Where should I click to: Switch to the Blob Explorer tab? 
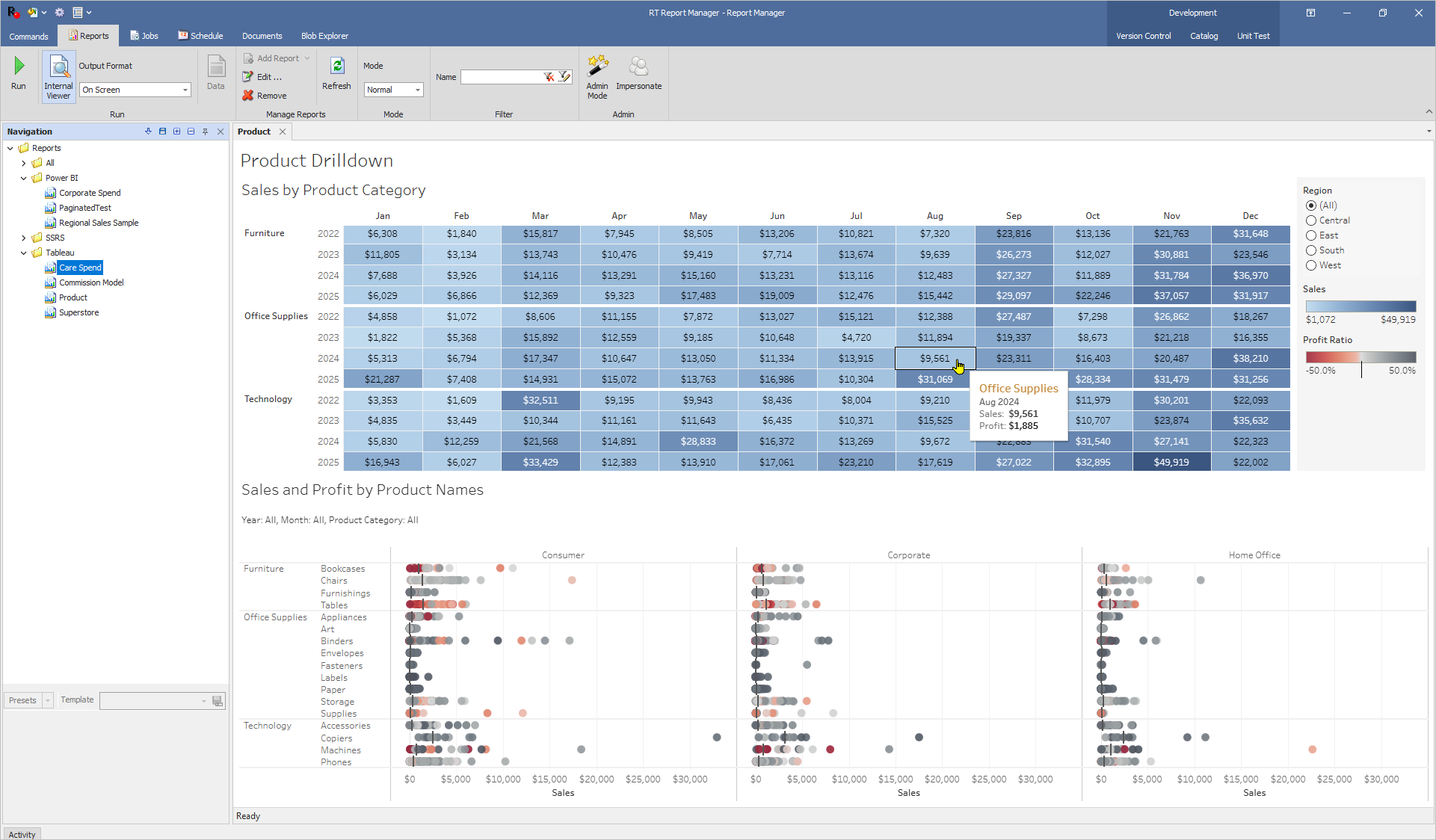point(324,36)
